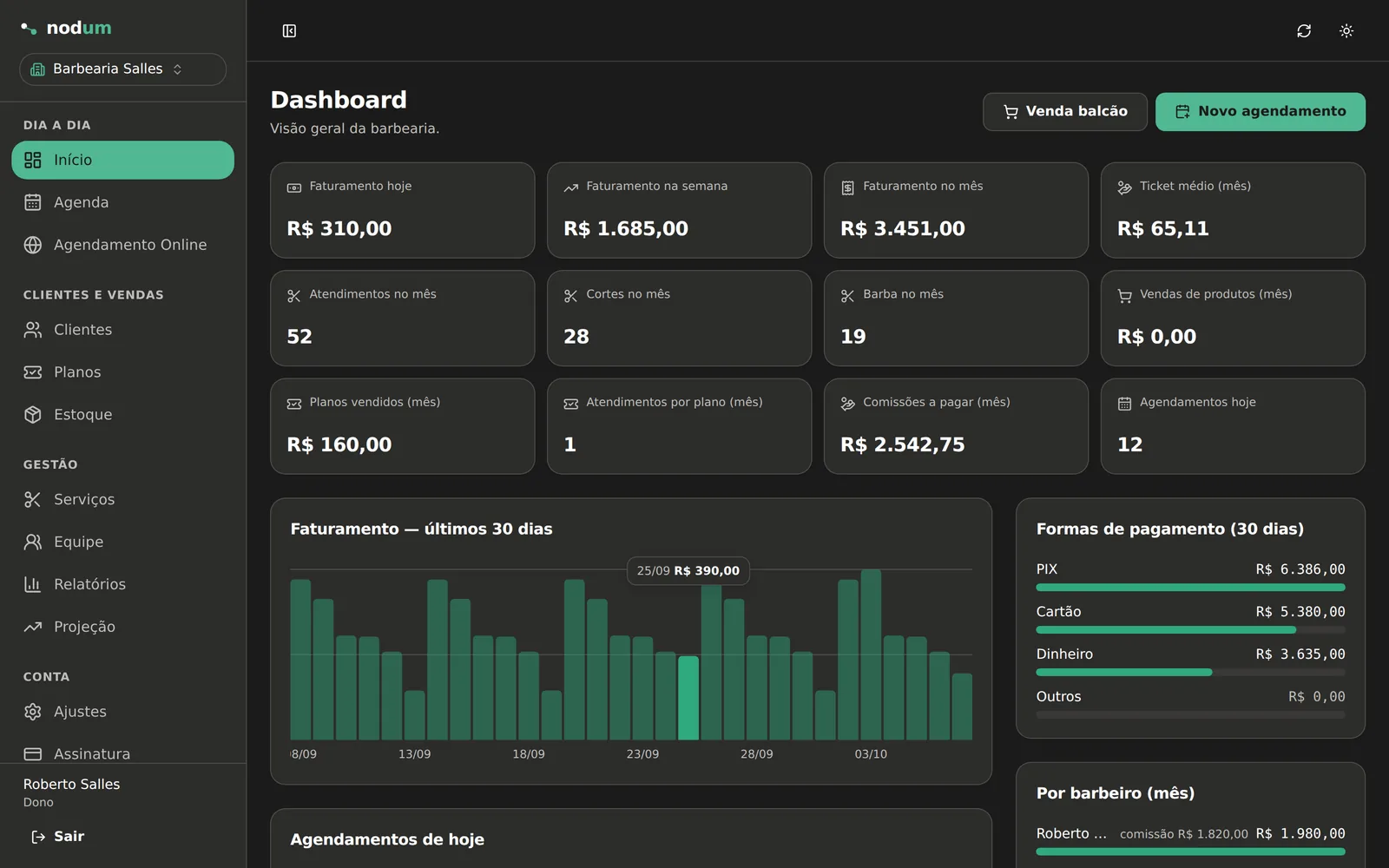Screen dimensions: 1389x868
Task: Click the Ticket médio (mês) icon
Action: point(1125,187)
